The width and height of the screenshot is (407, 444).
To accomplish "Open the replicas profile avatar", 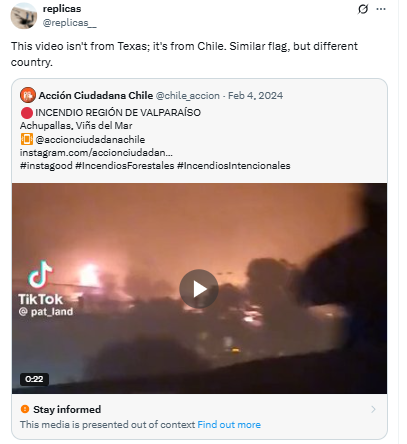I will (x=24, y=15).
